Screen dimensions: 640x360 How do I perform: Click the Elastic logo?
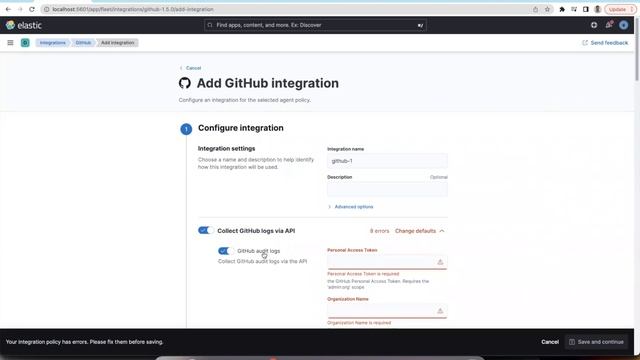tap(24, 25)
